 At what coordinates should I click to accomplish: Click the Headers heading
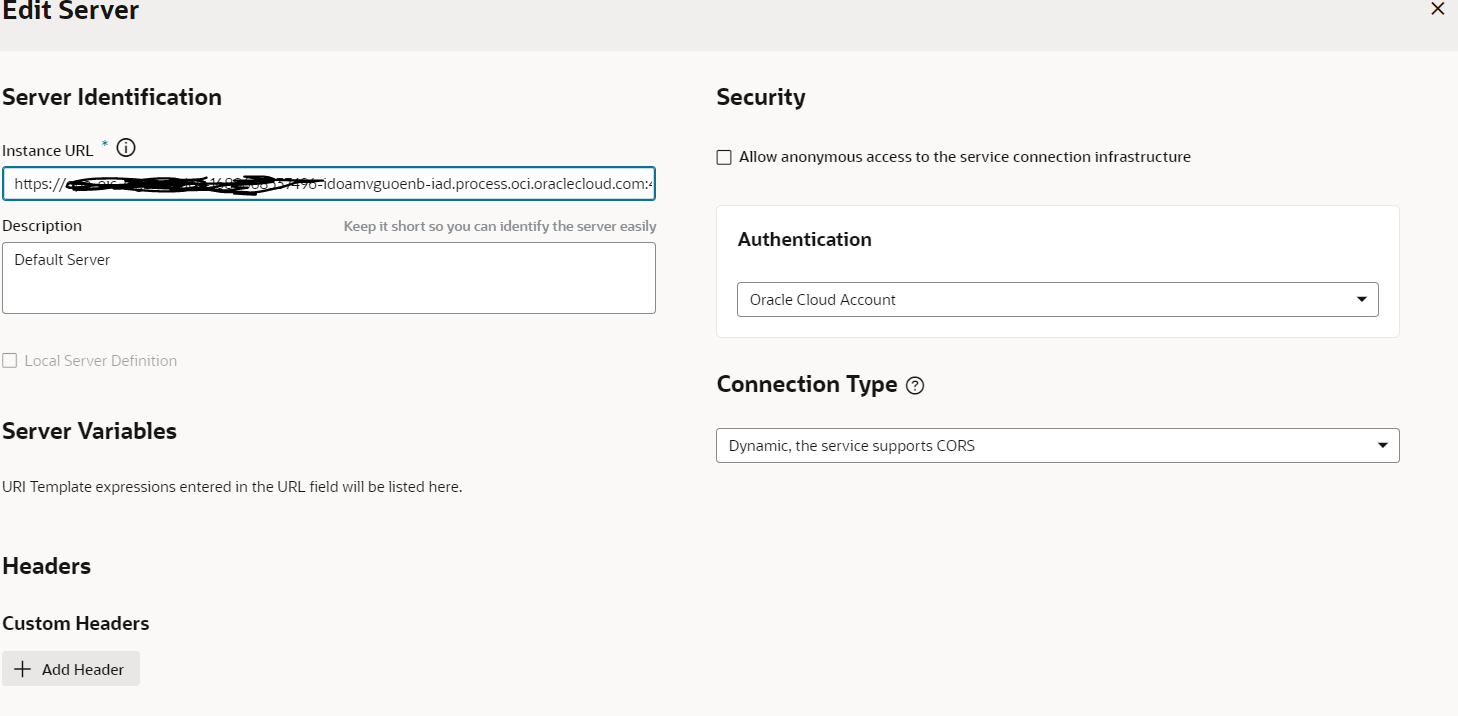point(47,566)
